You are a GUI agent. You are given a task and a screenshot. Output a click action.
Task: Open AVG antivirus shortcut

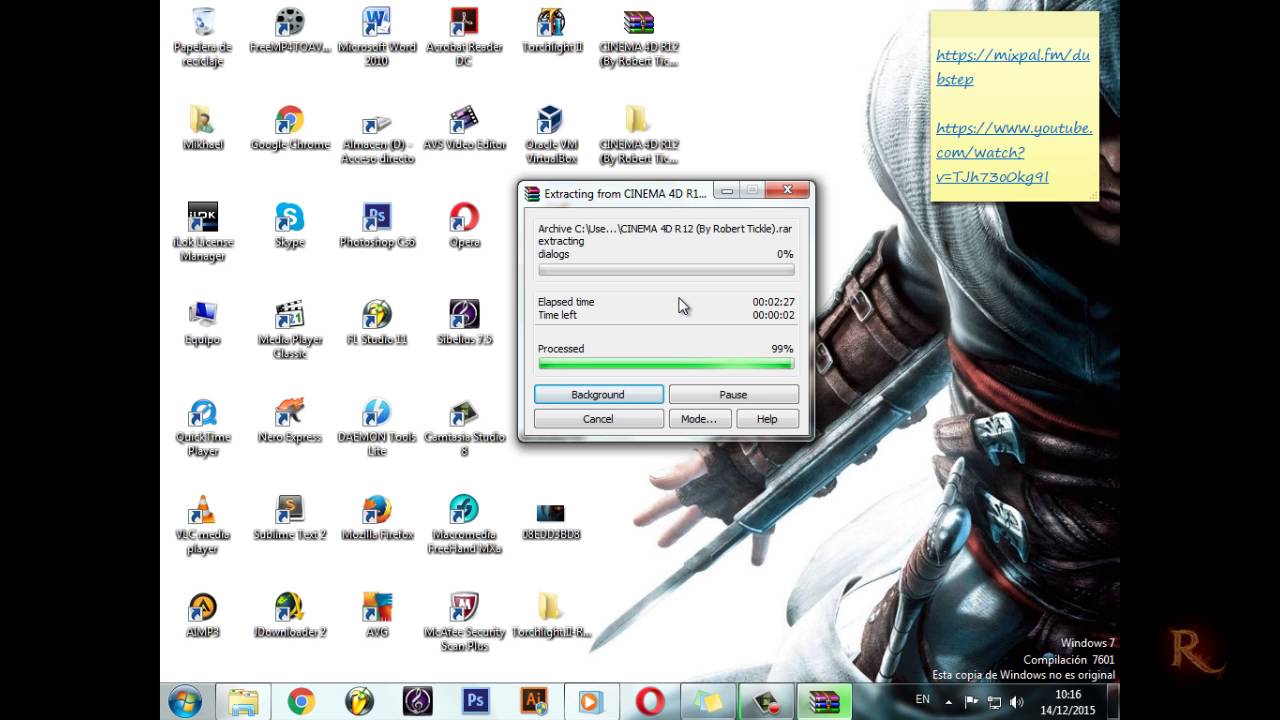[377, 616]
